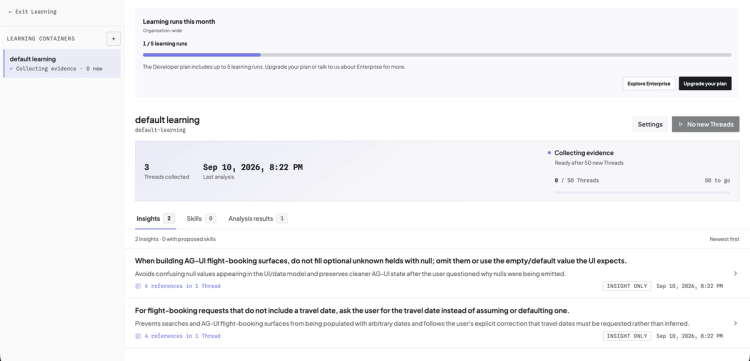Screen dimensions: 750x361
Task: Click Upgrade your plan button
Action: 705,84
